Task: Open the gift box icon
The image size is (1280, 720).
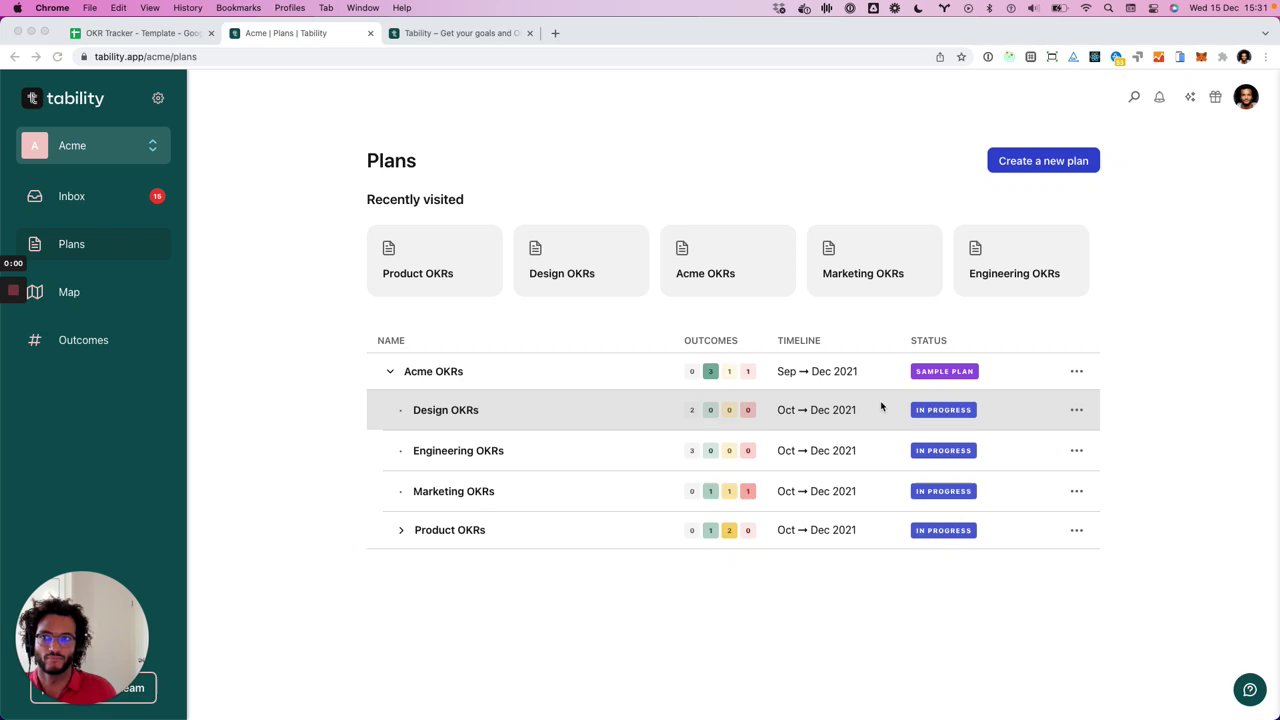Action: coord(1215,97)
